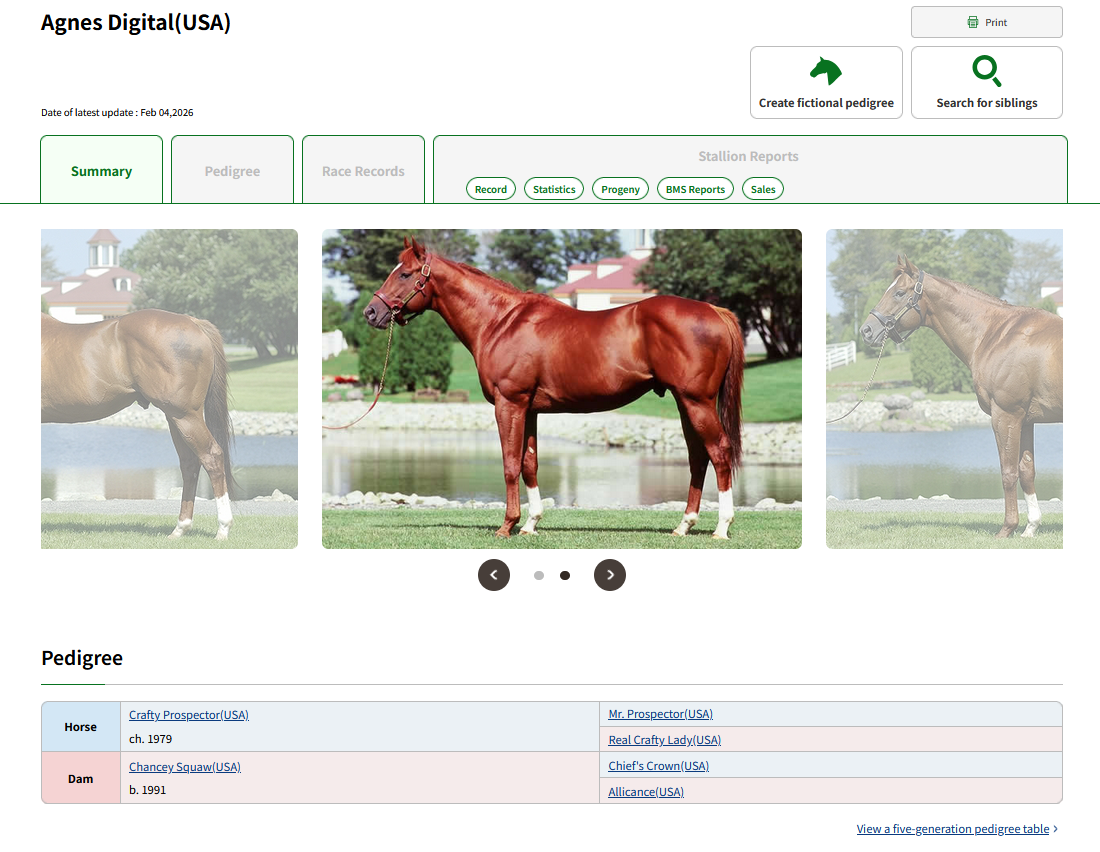Open Real Crafty Lady(USA) link
The image size is (1100, 852).
(x=664, y=740)
